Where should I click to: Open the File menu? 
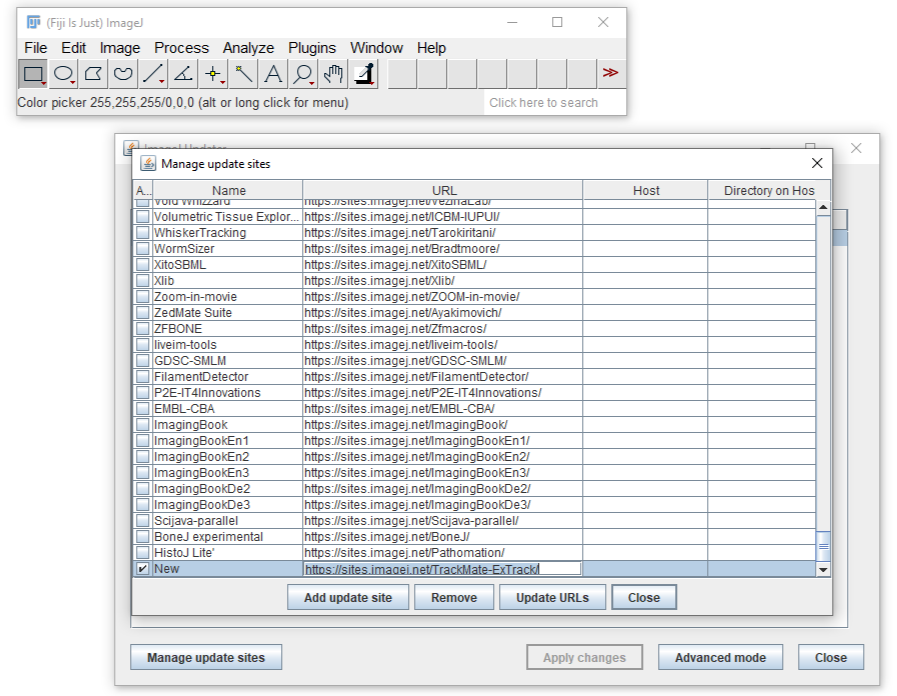tap(35, 48)
